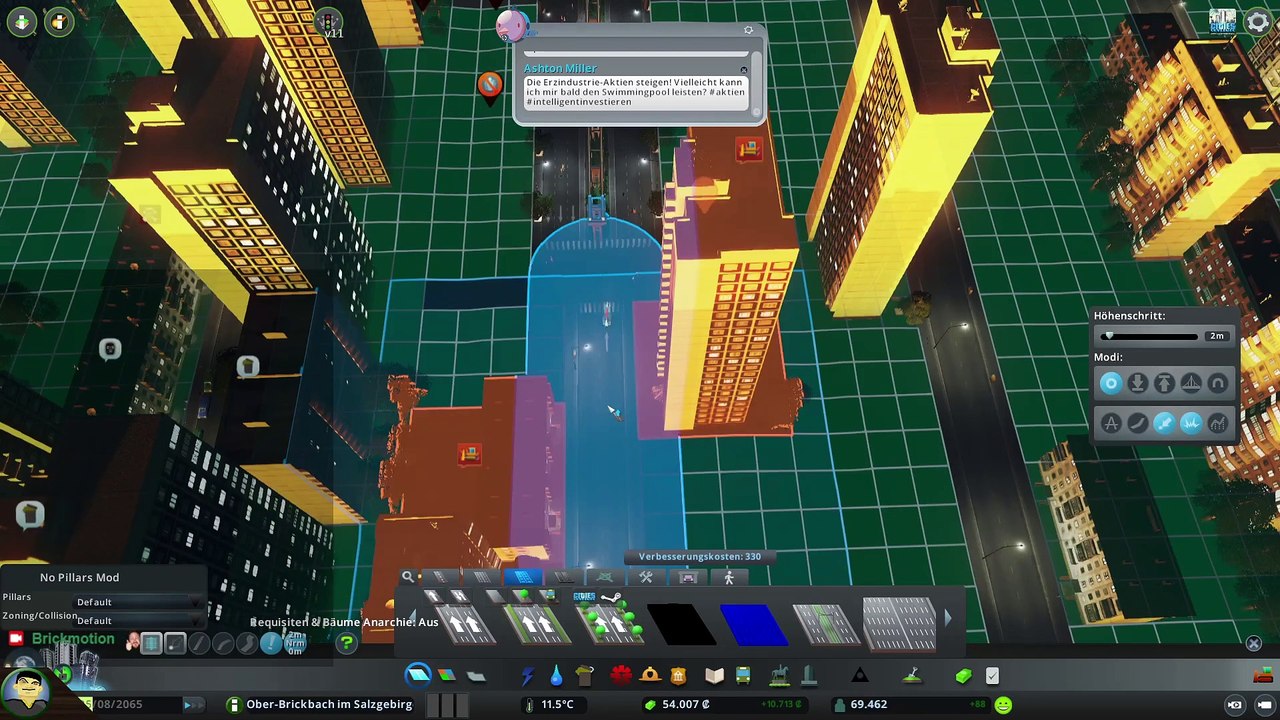Switch to the small roads tab
The image size is (1280, 720).
pos(440,577)
